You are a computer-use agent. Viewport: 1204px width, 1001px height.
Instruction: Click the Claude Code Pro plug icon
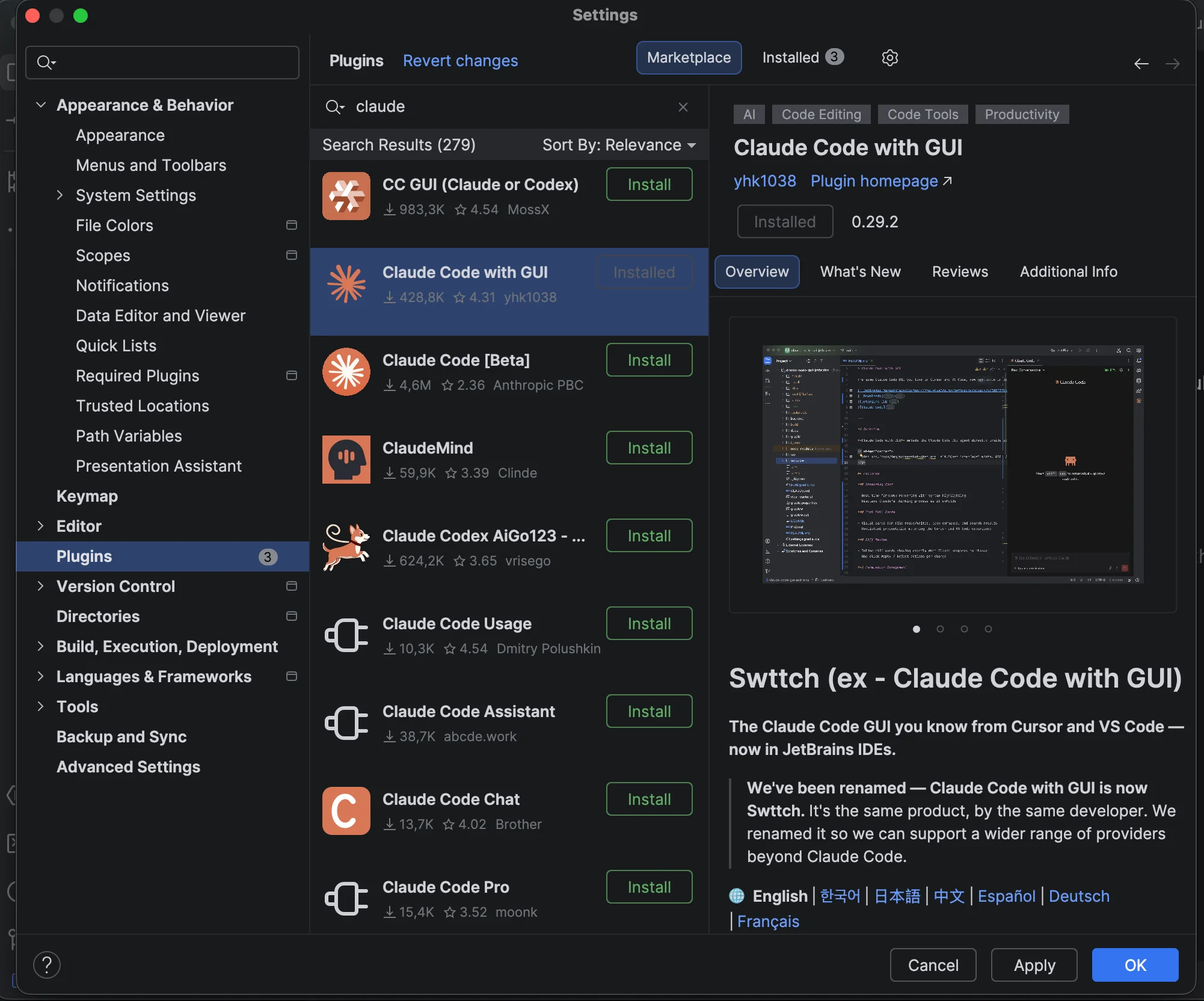coord(346,899)
